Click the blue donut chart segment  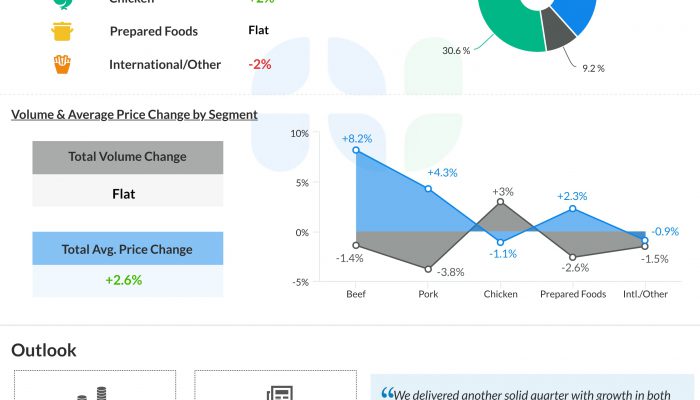(578, 10)
